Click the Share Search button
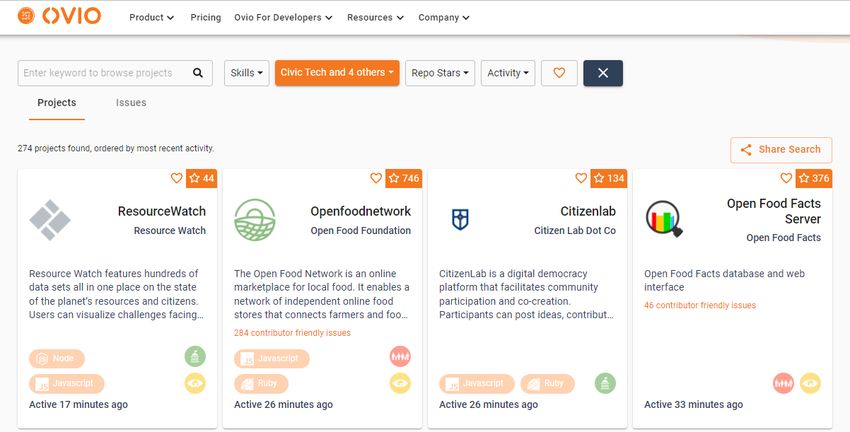This screenshot has height=432, width=850. 781,150
